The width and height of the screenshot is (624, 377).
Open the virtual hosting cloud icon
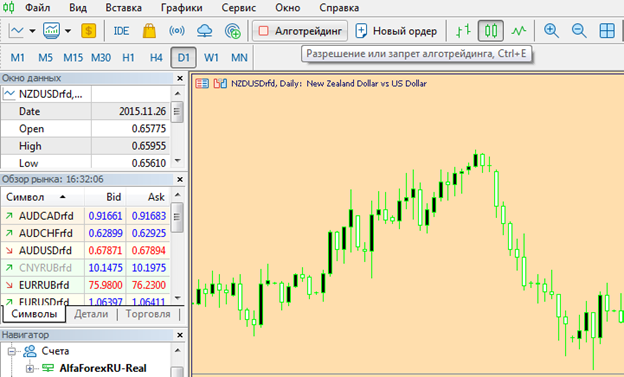(205, 31)
